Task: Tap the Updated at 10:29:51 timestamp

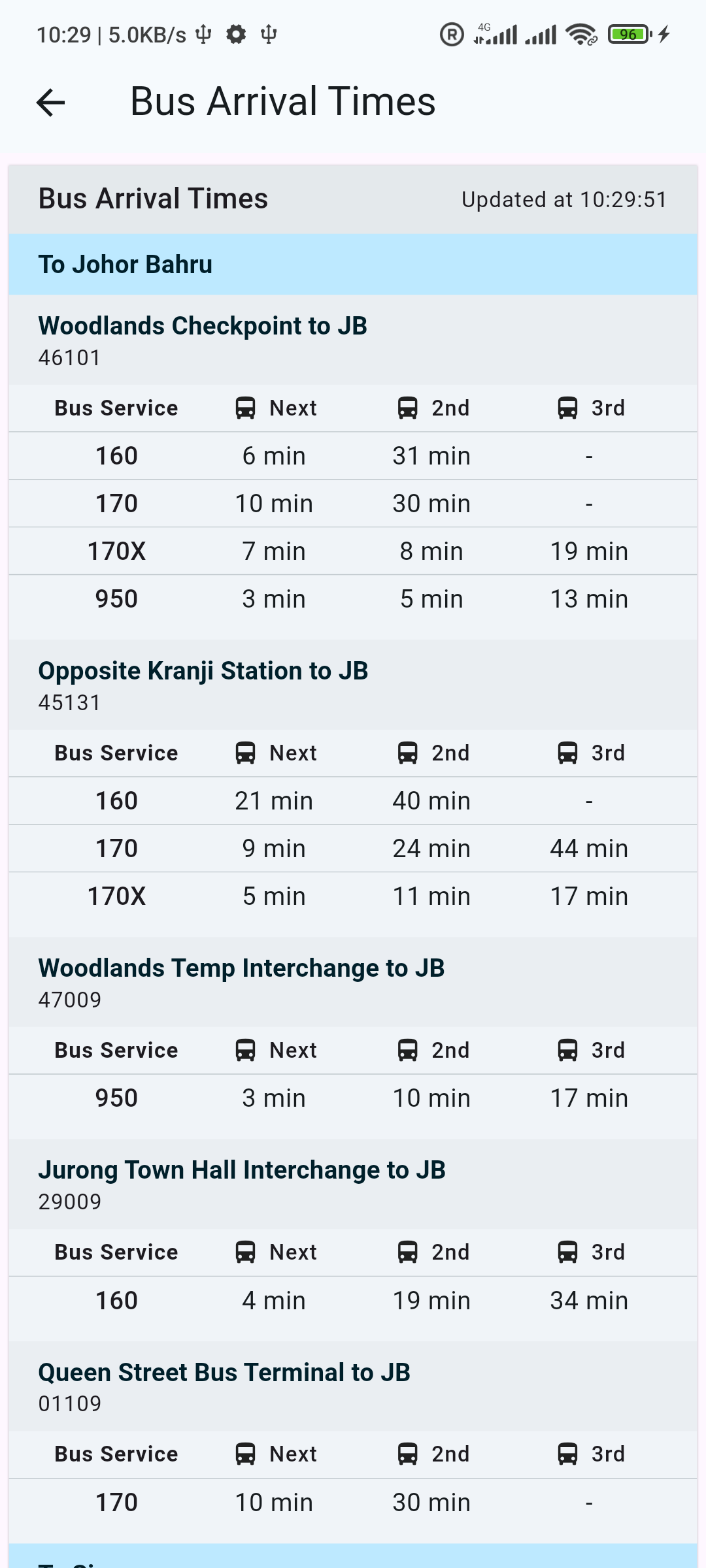Action: tap(564, 199)
